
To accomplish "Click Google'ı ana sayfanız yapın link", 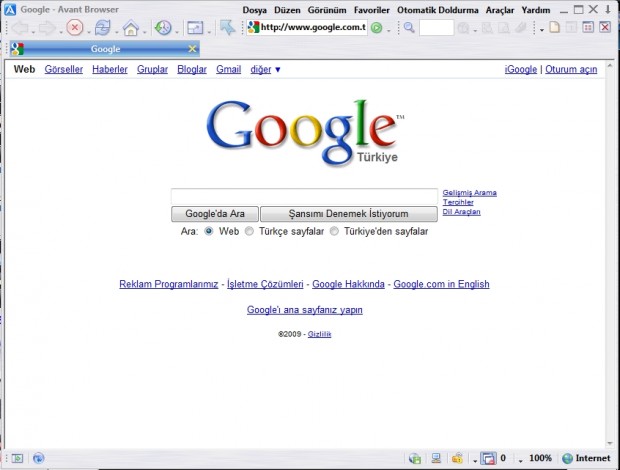I will click(305, 310).
